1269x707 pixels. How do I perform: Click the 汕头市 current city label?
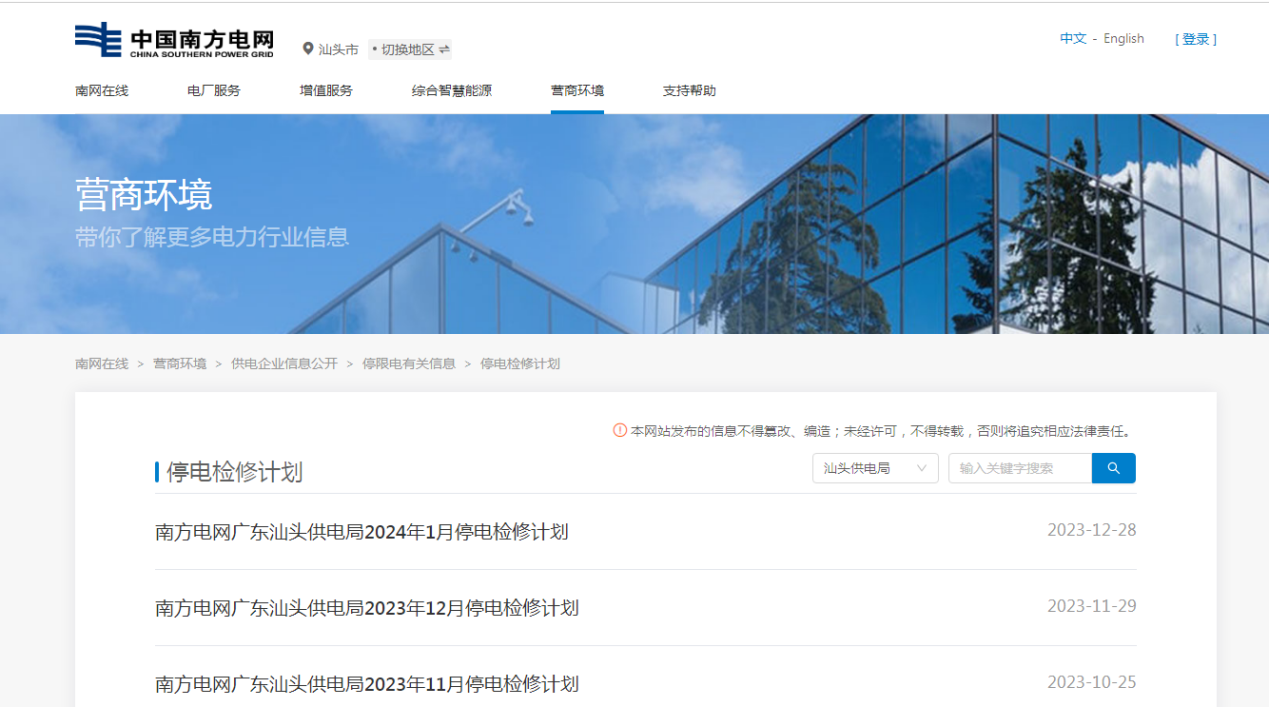(x=338, y=49)
